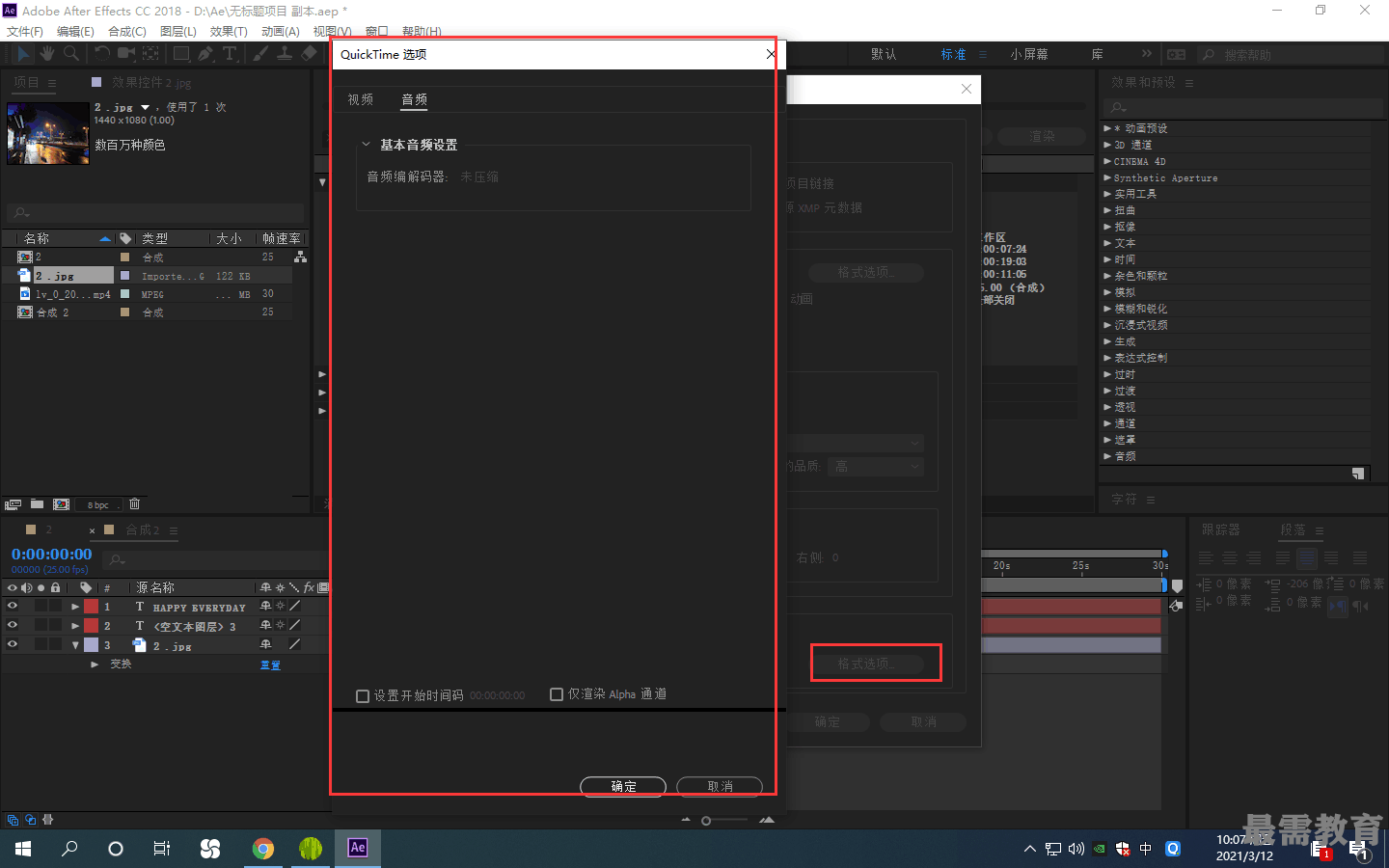Toggle continuous rasterize switch on HAPPY EVERYDAY layer
This screenshot has height=868, width=1389.
point(280,607)
